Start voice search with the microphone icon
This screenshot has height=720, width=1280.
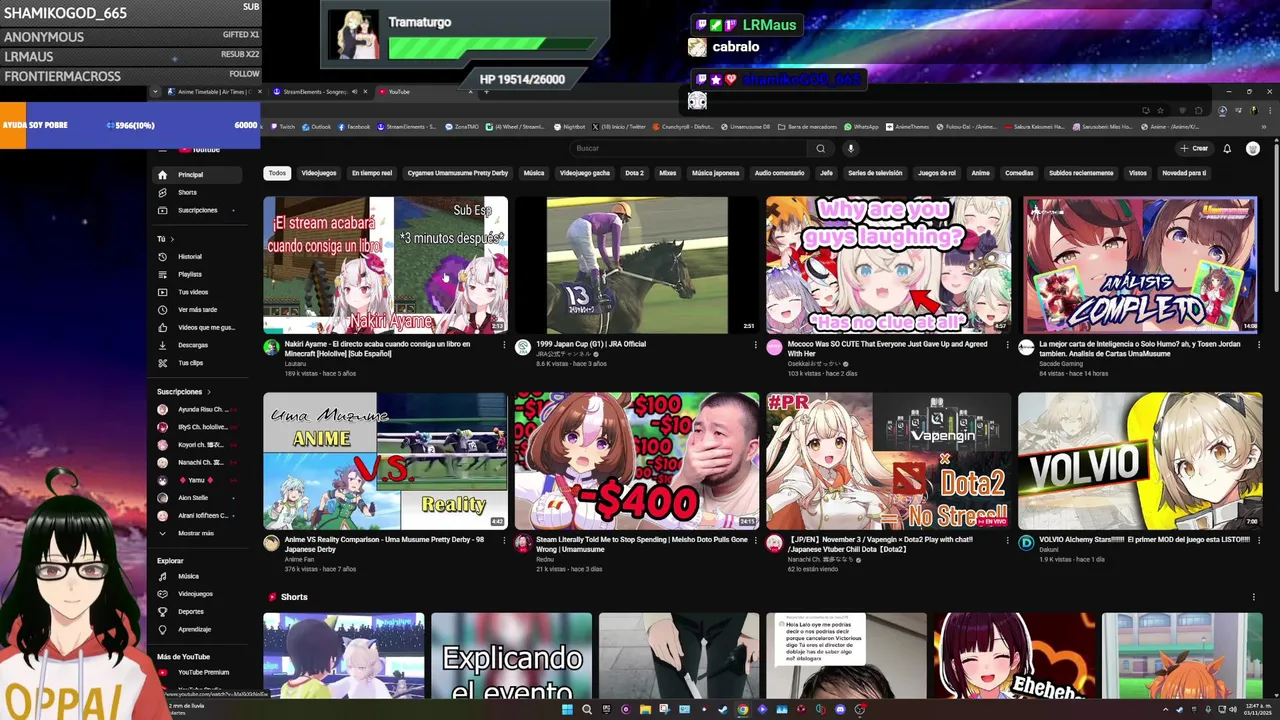click(x=851, y=148)
